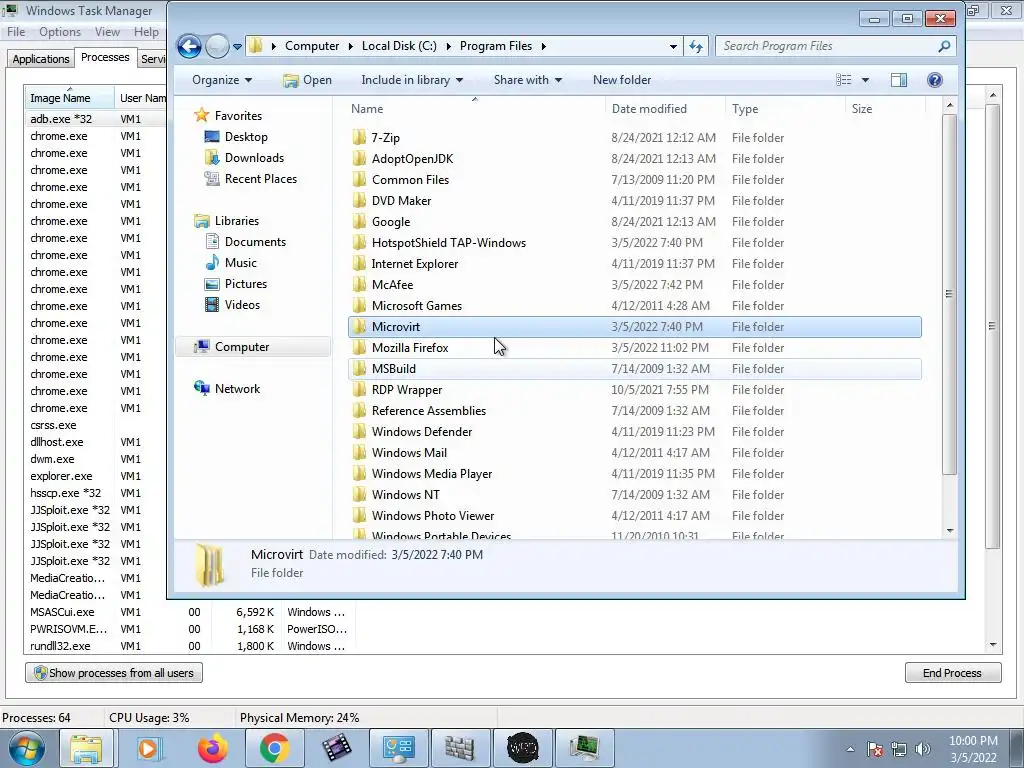Open the Organize dropdown menu
The height and width of the screenshot is (768, 1024).
[221, 80]
